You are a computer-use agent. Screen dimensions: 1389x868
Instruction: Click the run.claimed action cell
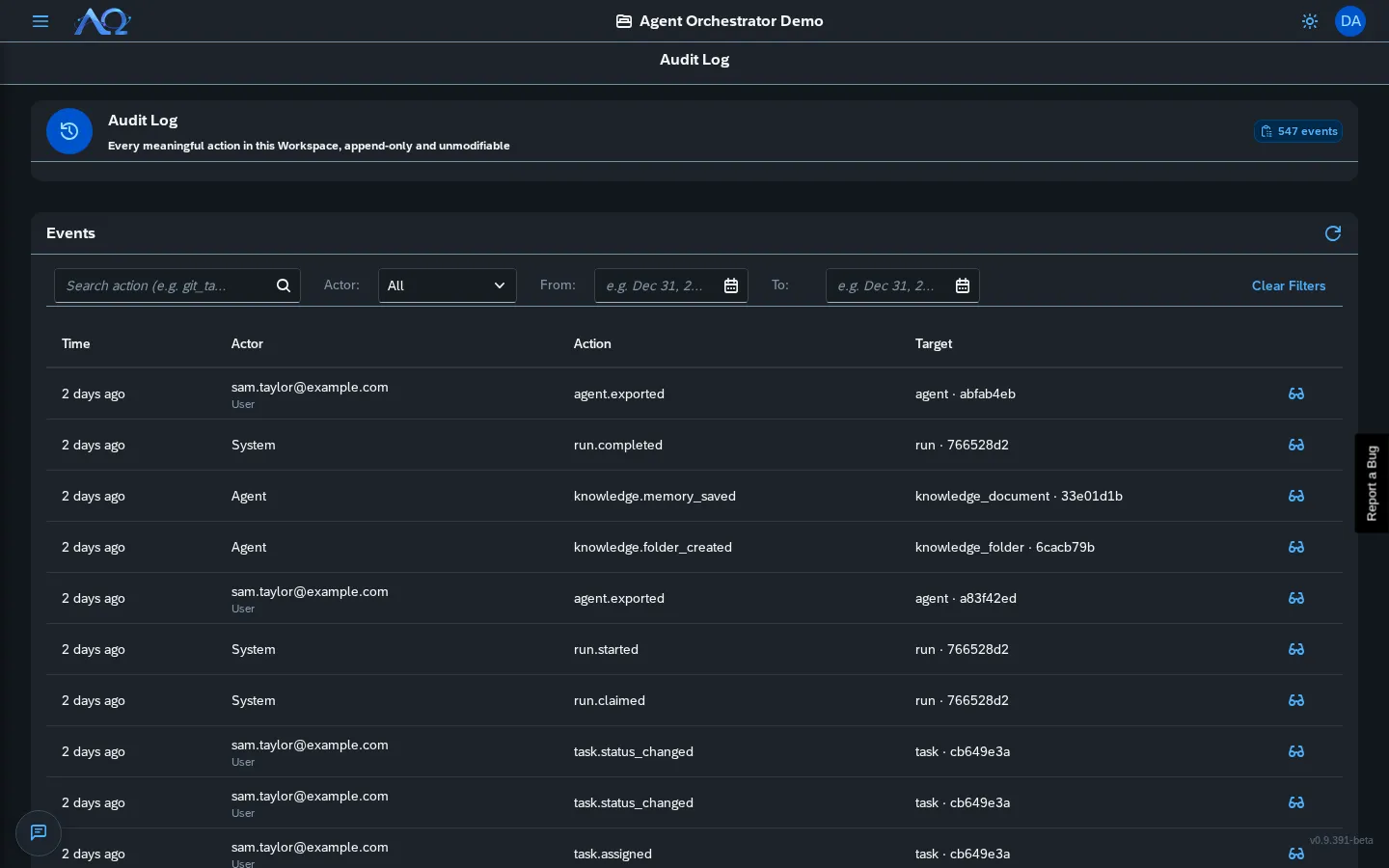(610, 700)
